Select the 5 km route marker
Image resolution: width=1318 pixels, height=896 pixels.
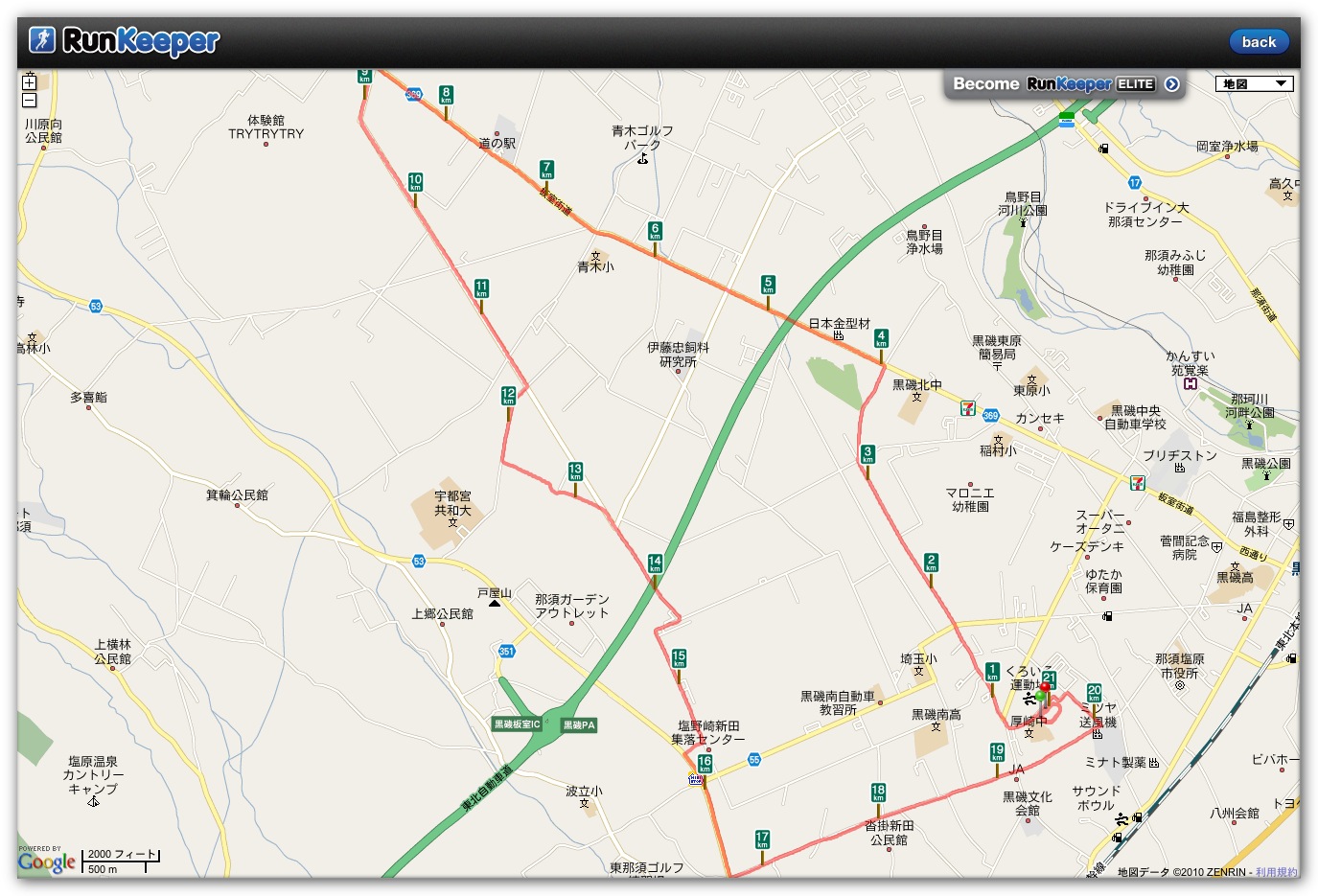pos(768,285)
